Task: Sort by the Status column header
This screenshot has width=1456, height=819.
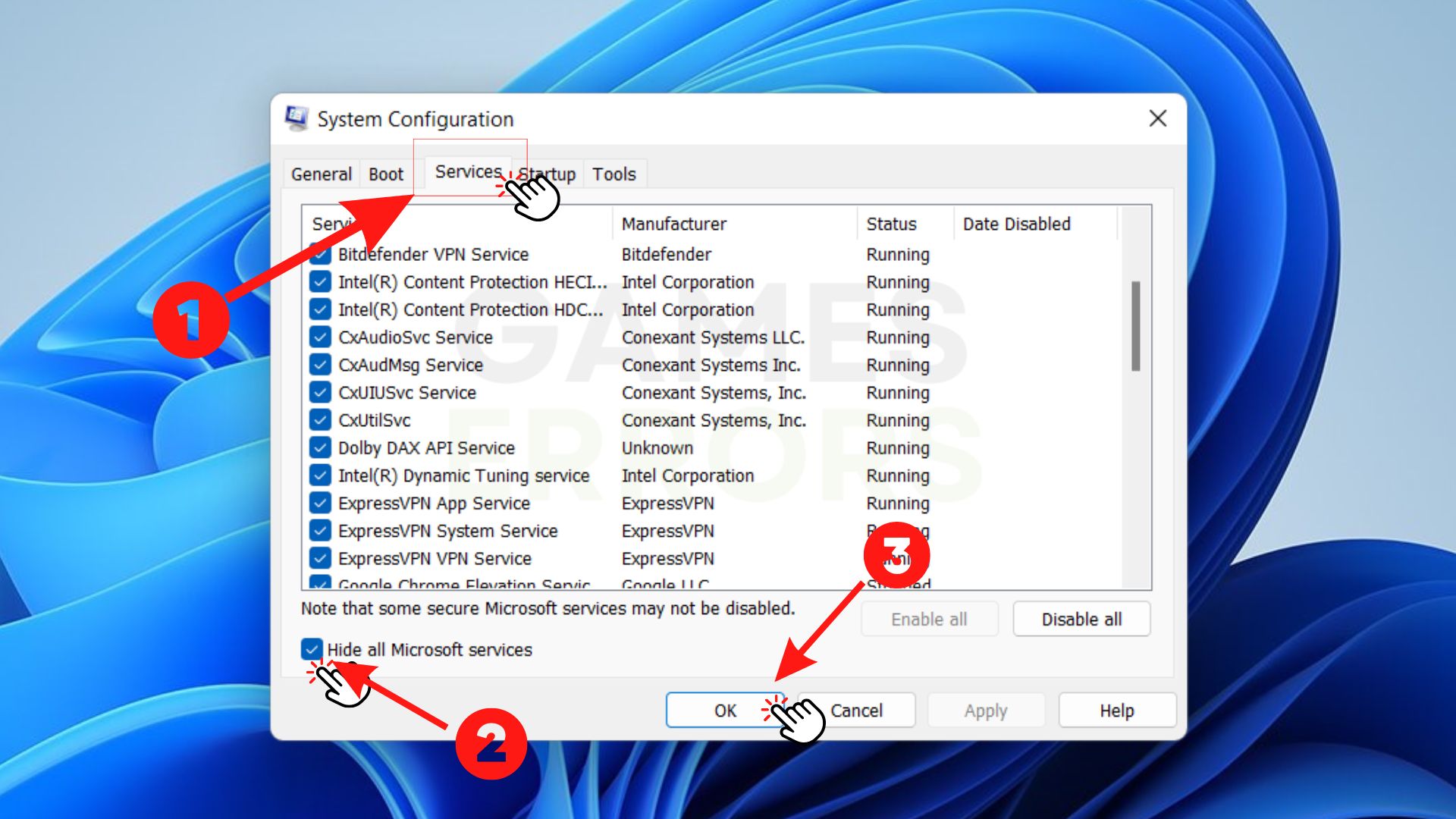Action: [x=905, y=224]
